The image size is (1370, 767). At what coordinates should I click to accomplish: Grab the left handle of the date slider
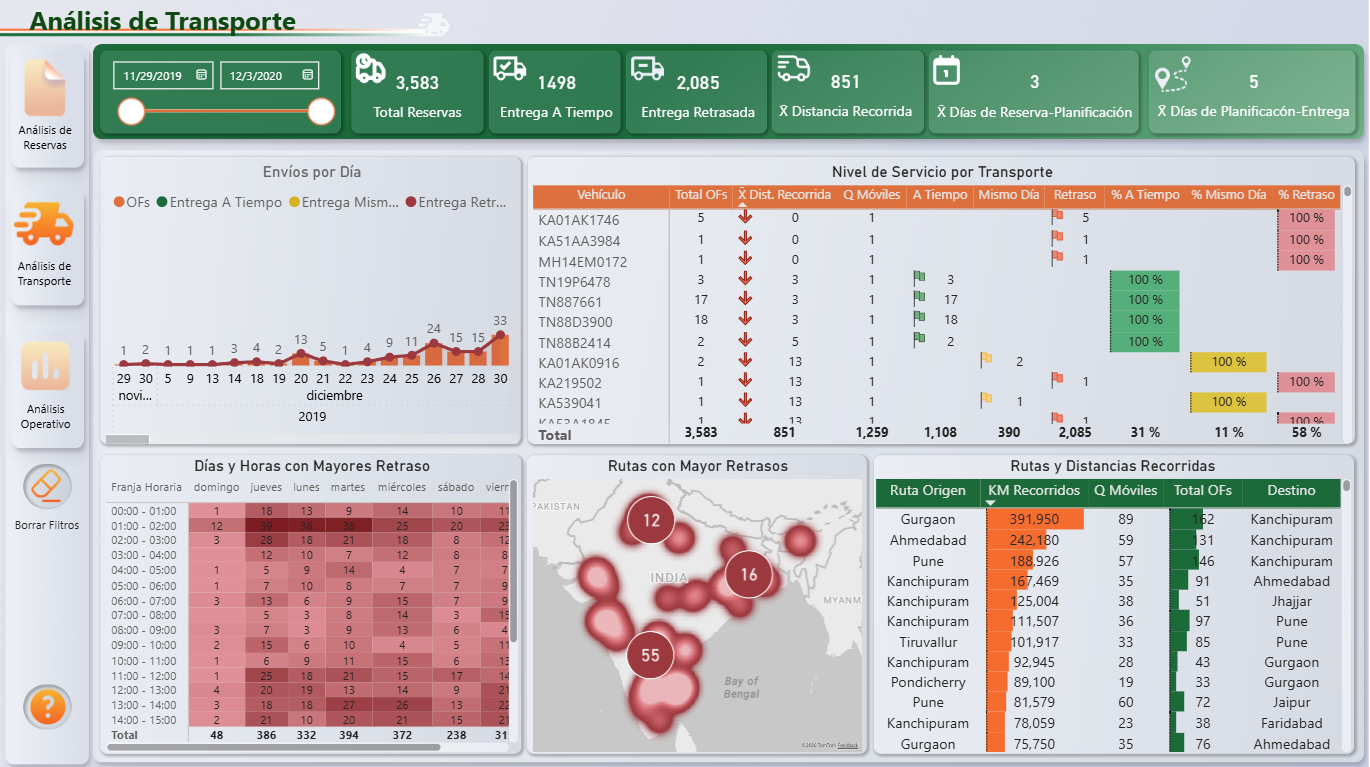tap(132, 111)
